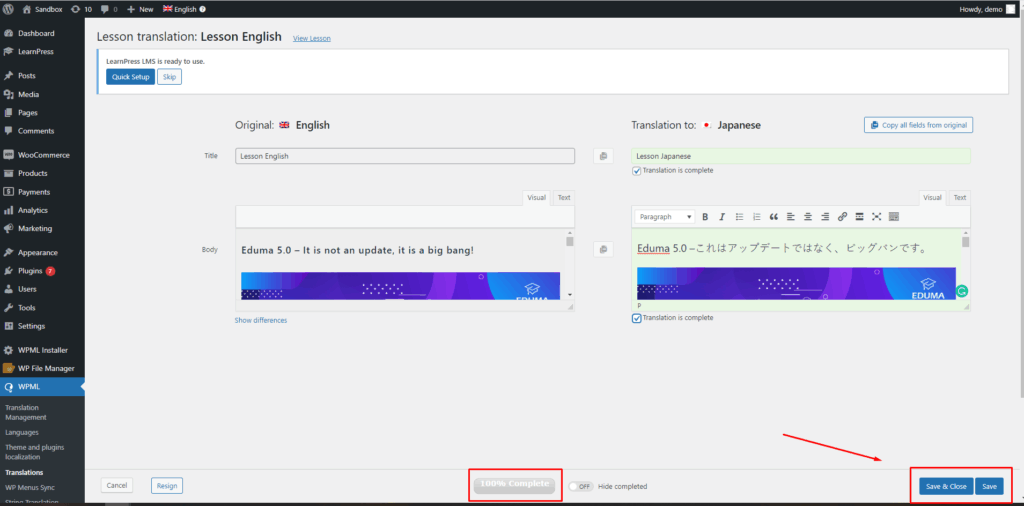Toggle bold formatting in Japanese editor
The image size is (1024, 506).
705,217
